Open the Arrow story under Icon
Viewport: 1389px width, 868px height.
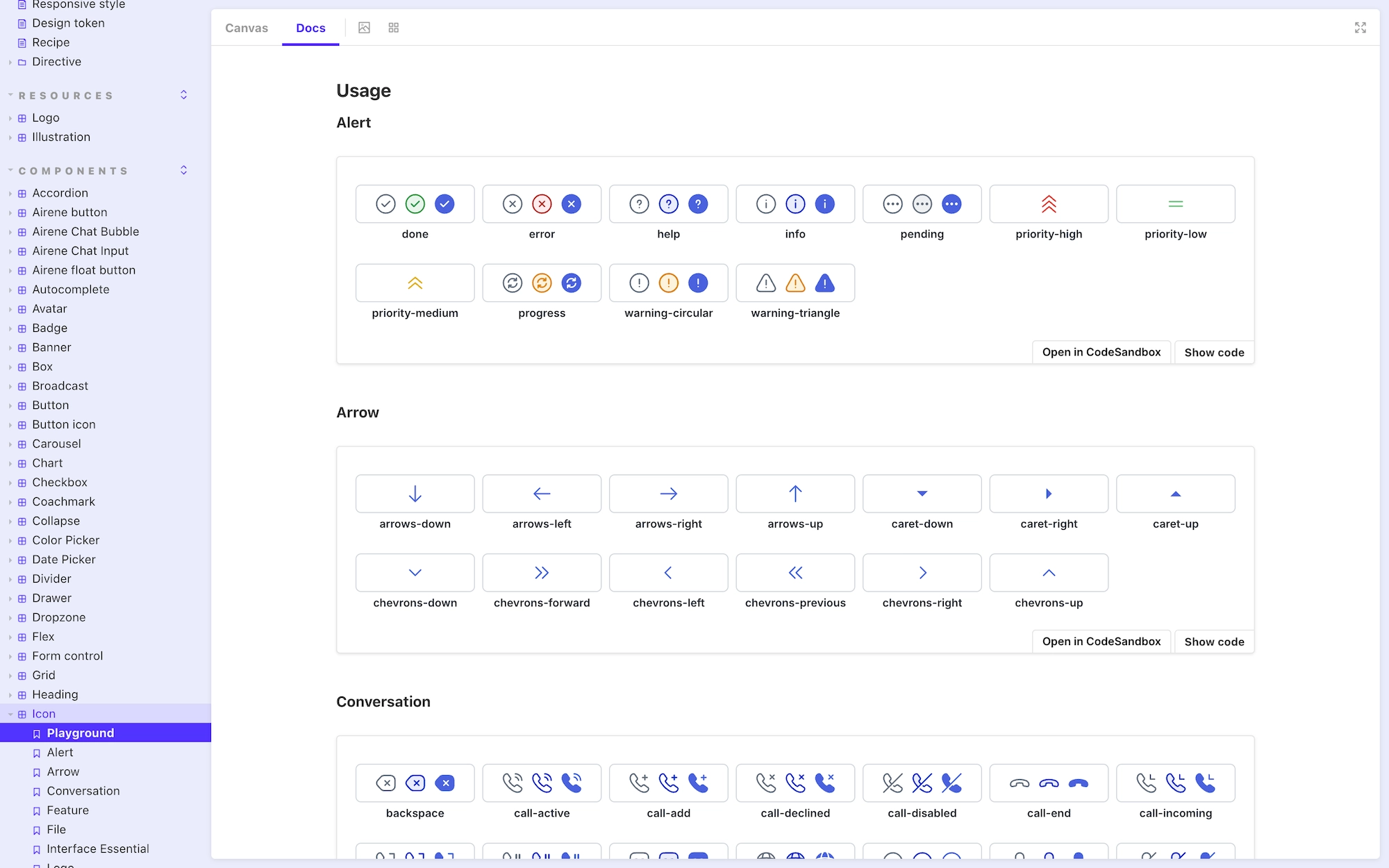[63, 772]
